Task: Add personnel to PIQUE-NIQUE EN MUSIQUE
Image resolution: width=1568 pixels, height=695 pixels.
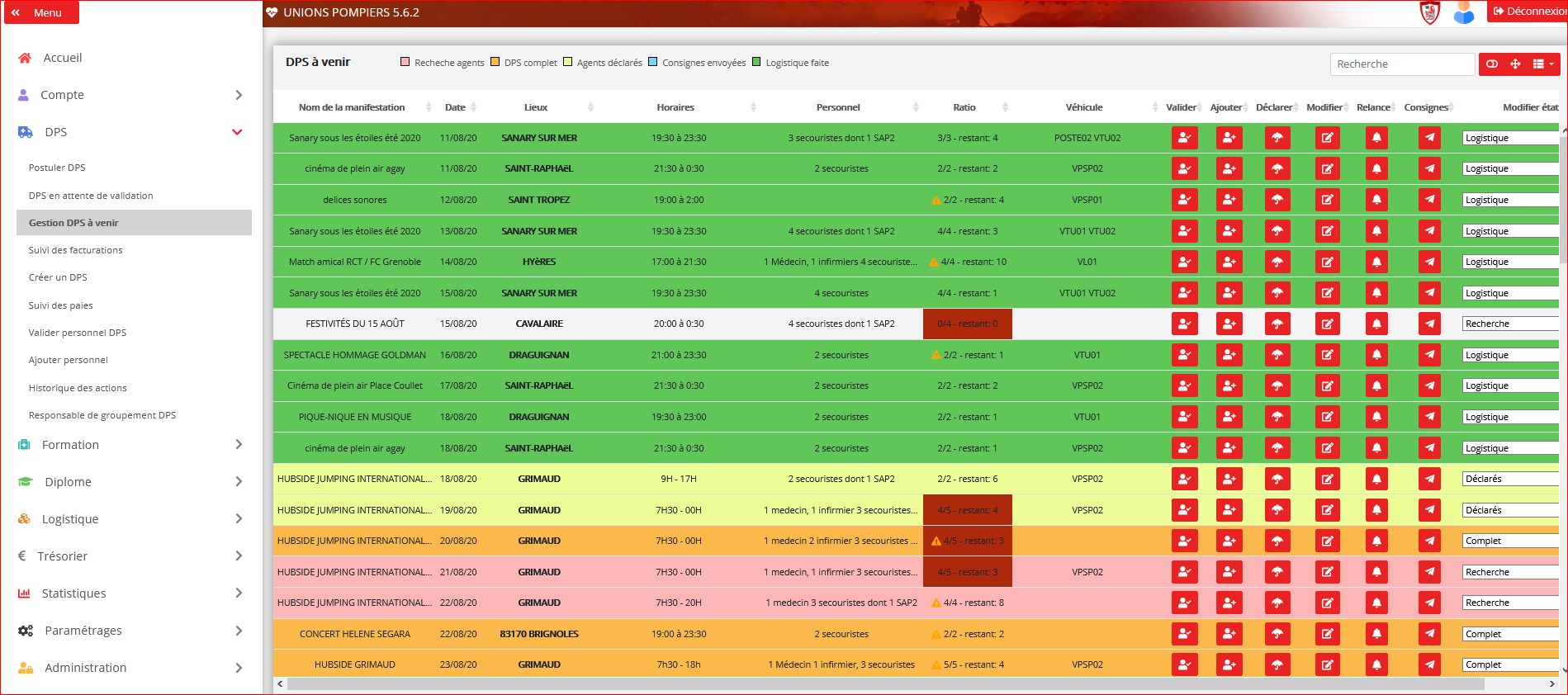Action: [x=1229, y=417]
